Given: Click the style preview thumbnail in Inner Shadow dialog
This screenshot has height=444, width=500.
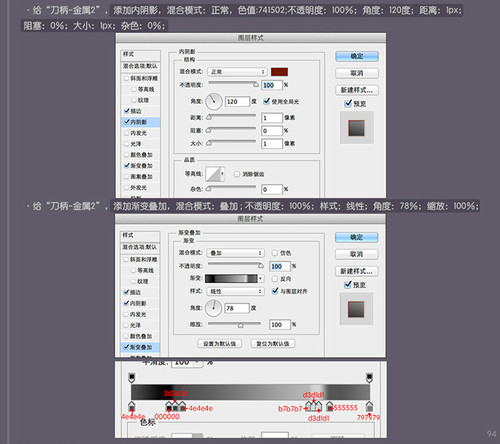Looking at the screenshot, I should (x=357, y=128).
